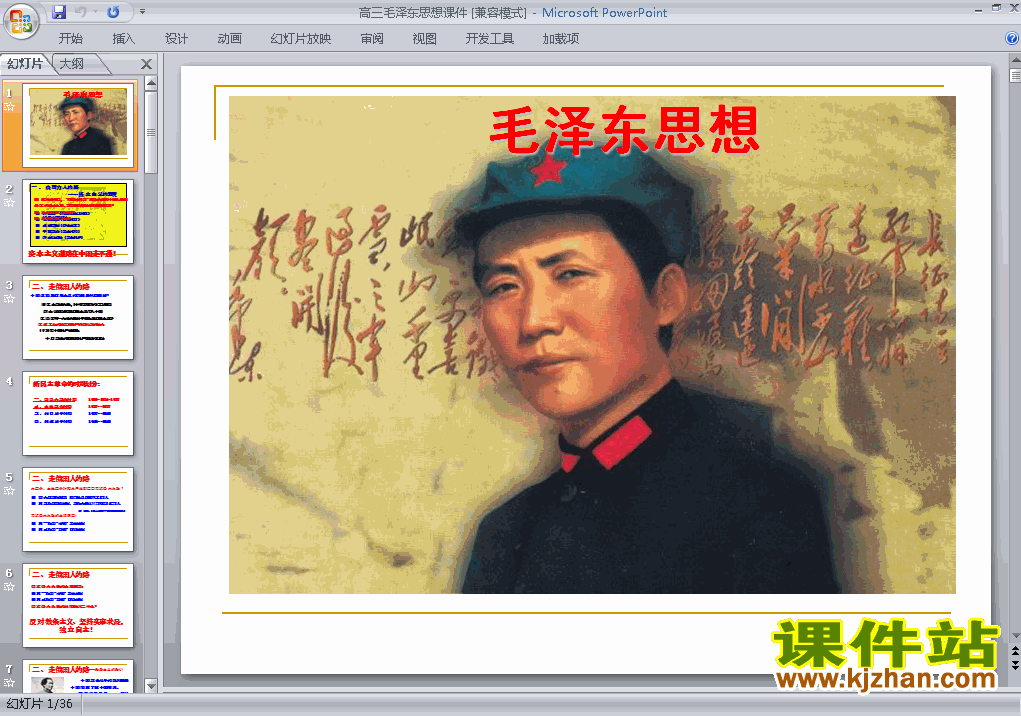This screenshot has height=716, width=1021.
Task: Click animation star icon under slide 6
Action: 9,587
